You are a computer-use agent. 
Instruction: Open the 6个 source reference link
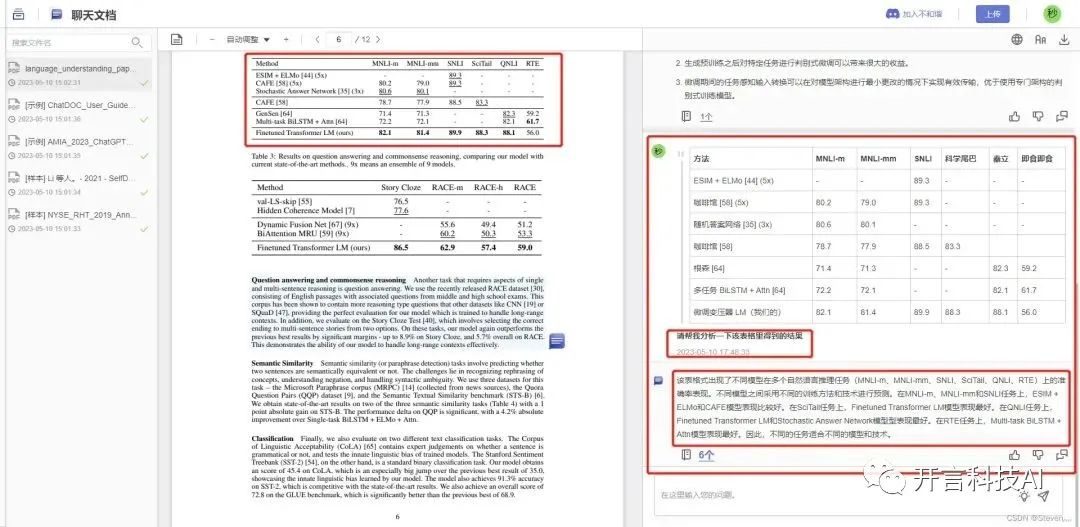pos(707,455)
